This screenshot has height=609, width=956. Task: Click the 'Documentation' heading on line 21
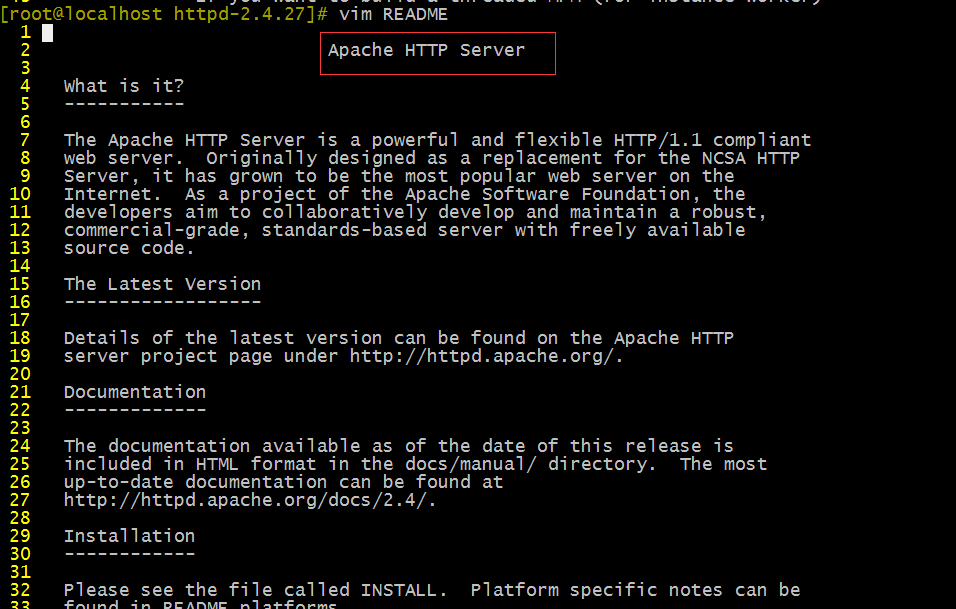[135, 392]
